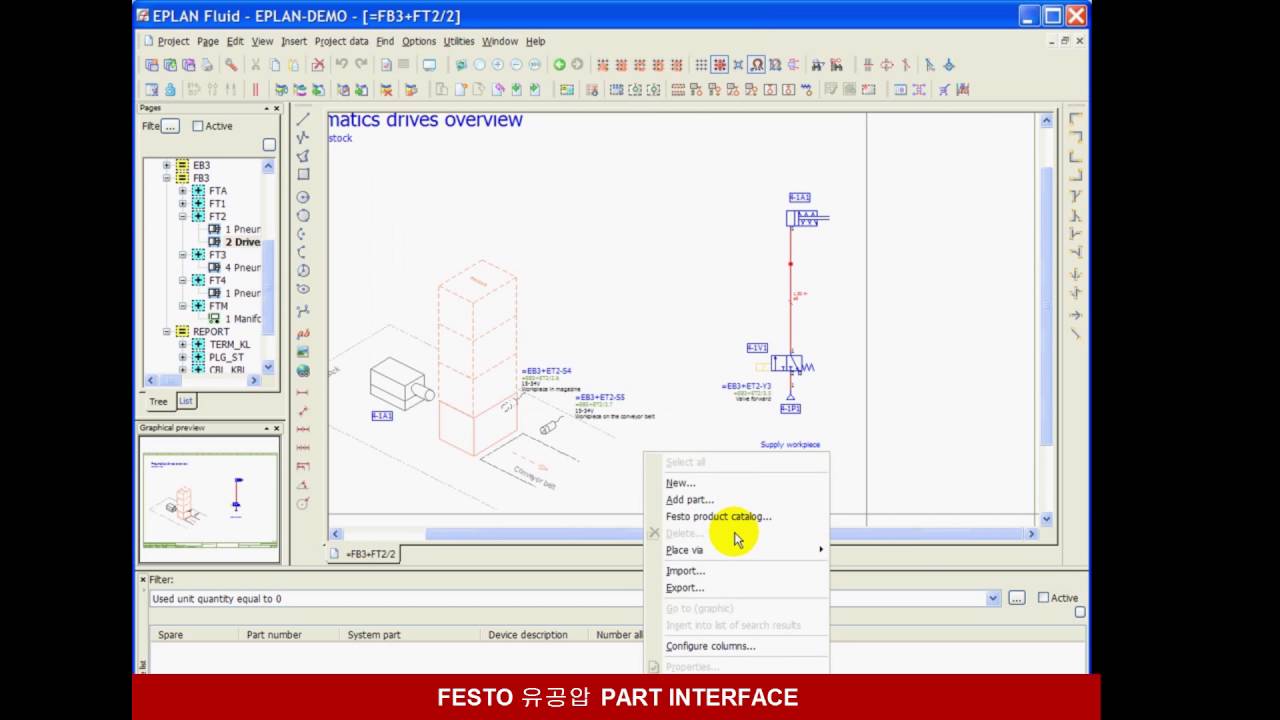Click the parts filter ellipsis button
This screenshot has width=1280, height=720.
point(1017,598)
